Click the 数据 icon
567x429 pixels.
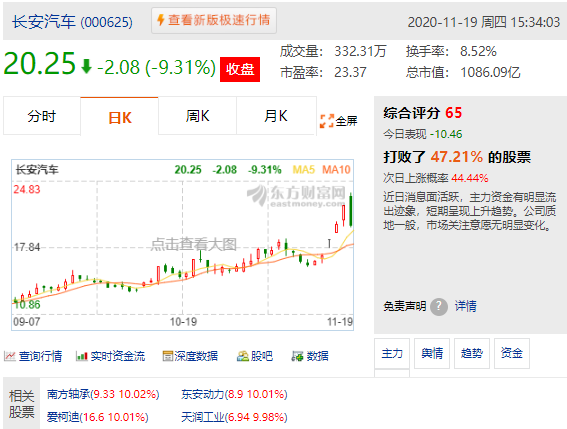point(297,356)
